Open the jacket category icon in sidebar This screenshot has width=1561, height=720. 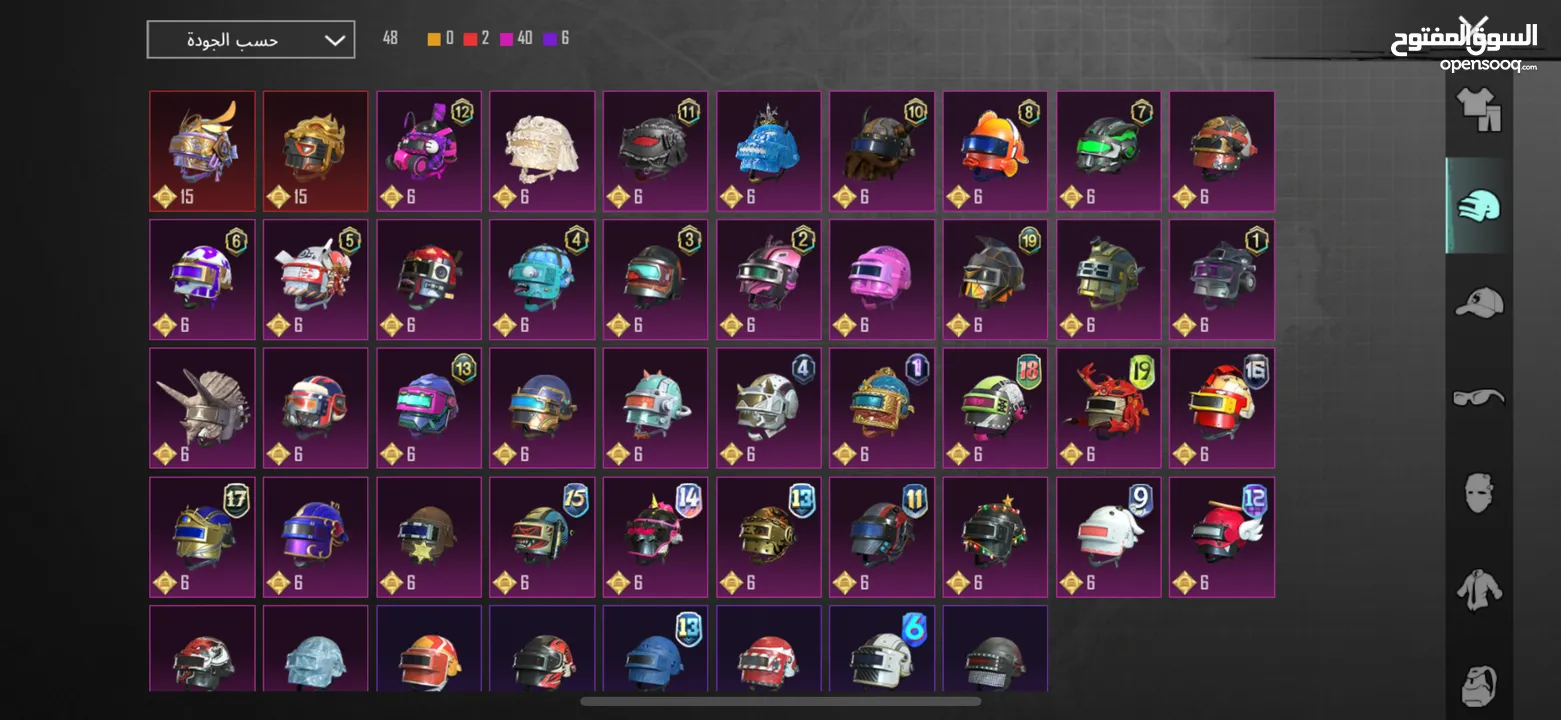1478,590
